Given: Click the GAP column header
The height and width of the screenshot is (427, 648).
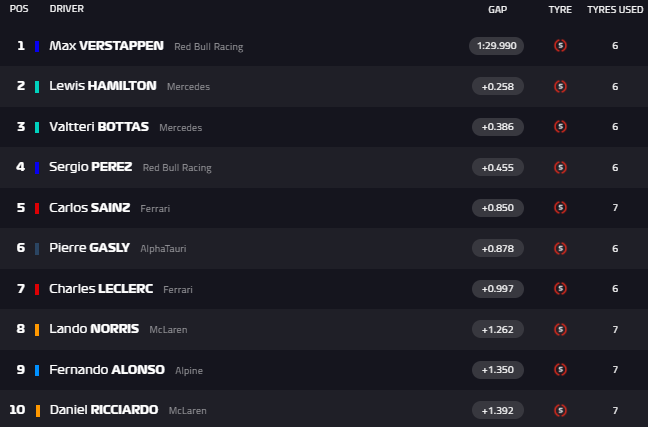Looking at the screenshot, I should click(x=497, y=9).
